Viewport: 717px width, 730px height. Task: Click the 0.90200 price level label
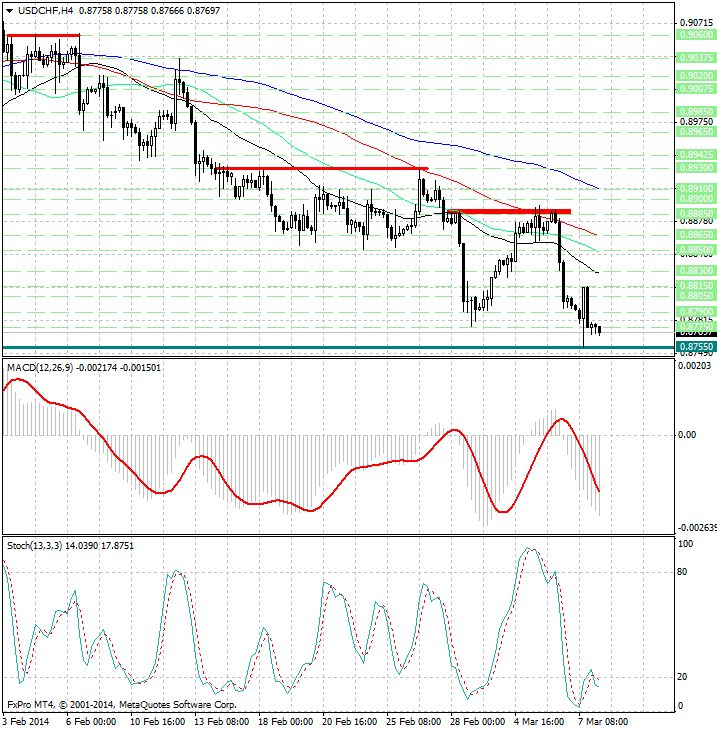coord(696,75)
